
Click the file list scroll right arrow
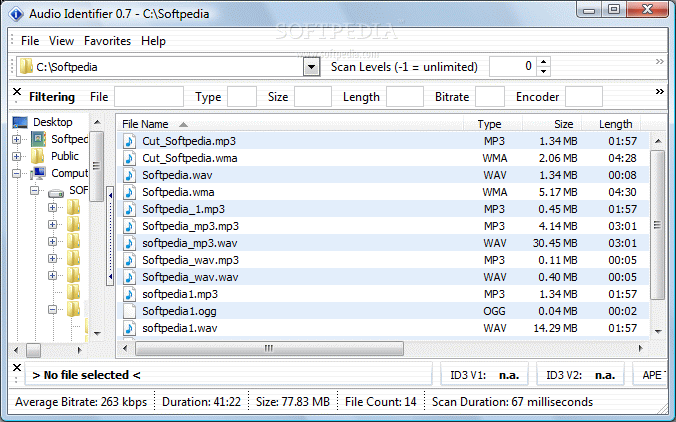[x=641, y=348]
